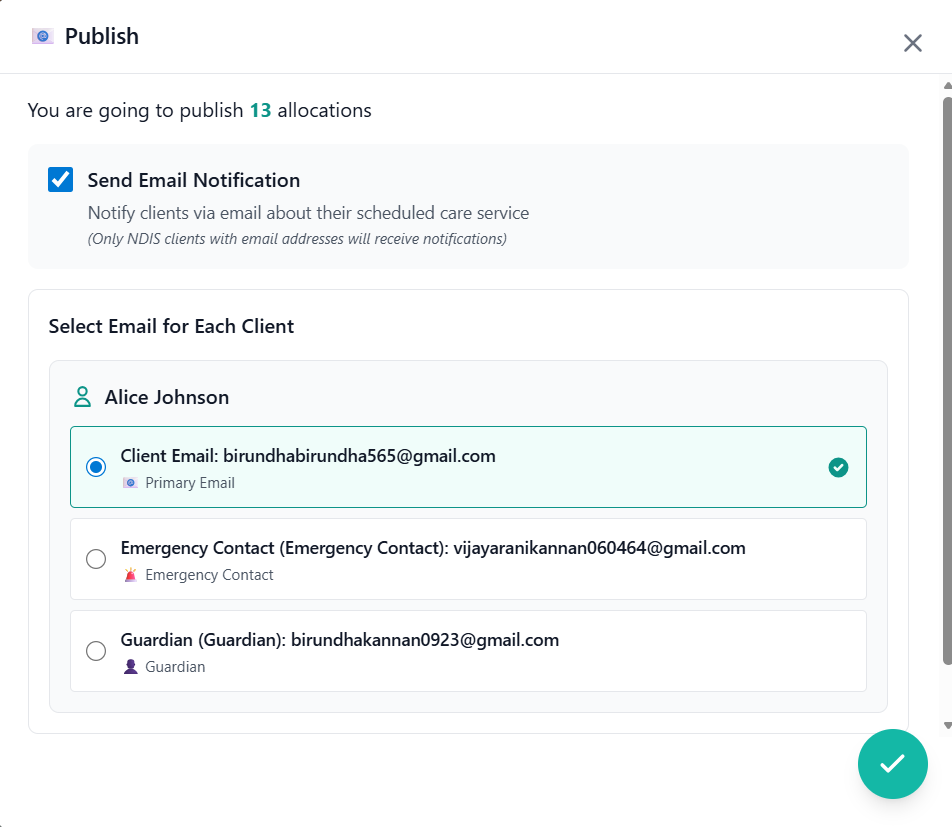Click the Publish header envelope icon

tap(42, 36)
